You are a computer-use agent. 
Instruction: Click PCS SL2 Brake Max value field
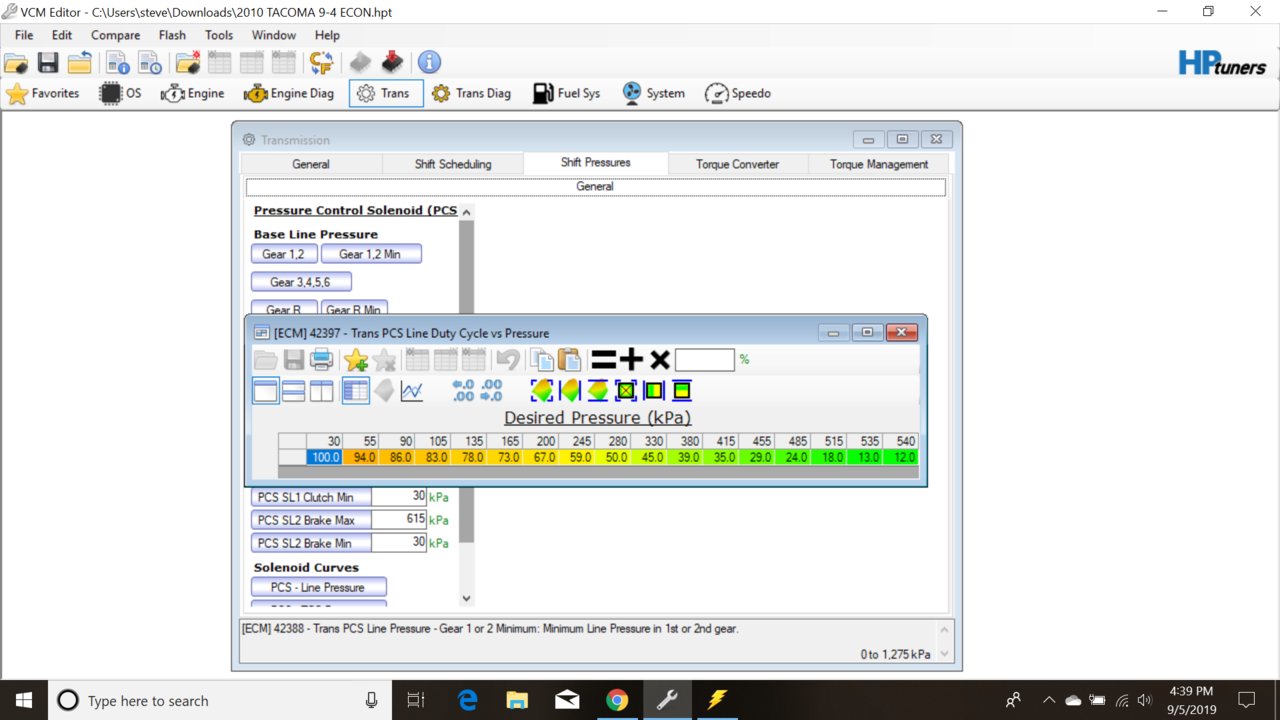pos(398,519)
